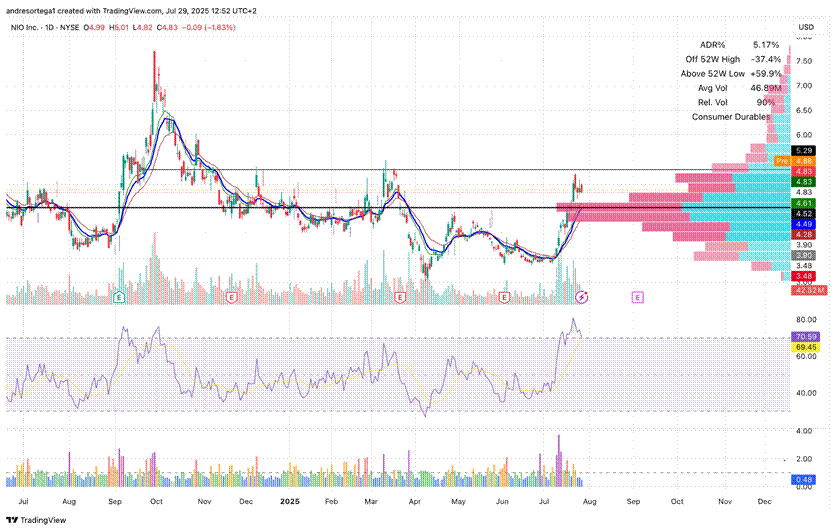
Task: Click the blue 0.48 relative volume label
Action: [x=803, y=480]
